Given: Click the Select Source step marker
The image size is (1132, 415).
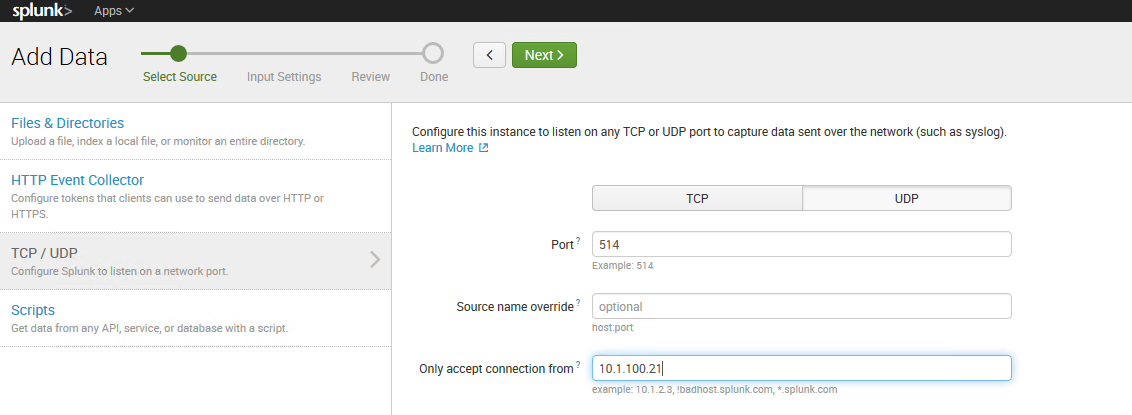Looking at the screenshot, I should coord(178,53).
